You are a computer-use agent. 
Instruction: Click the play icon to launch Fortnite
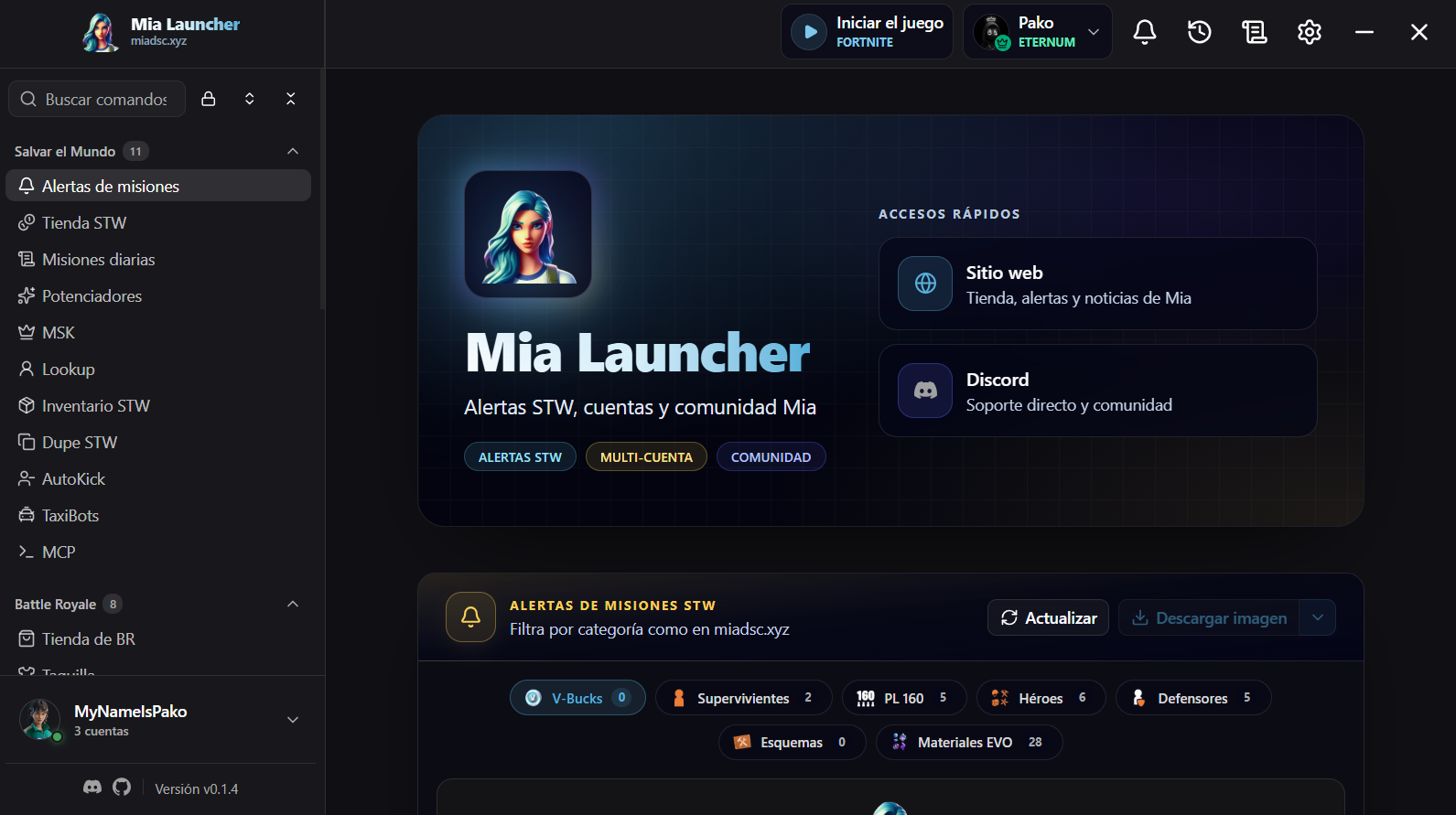(809, 32)
